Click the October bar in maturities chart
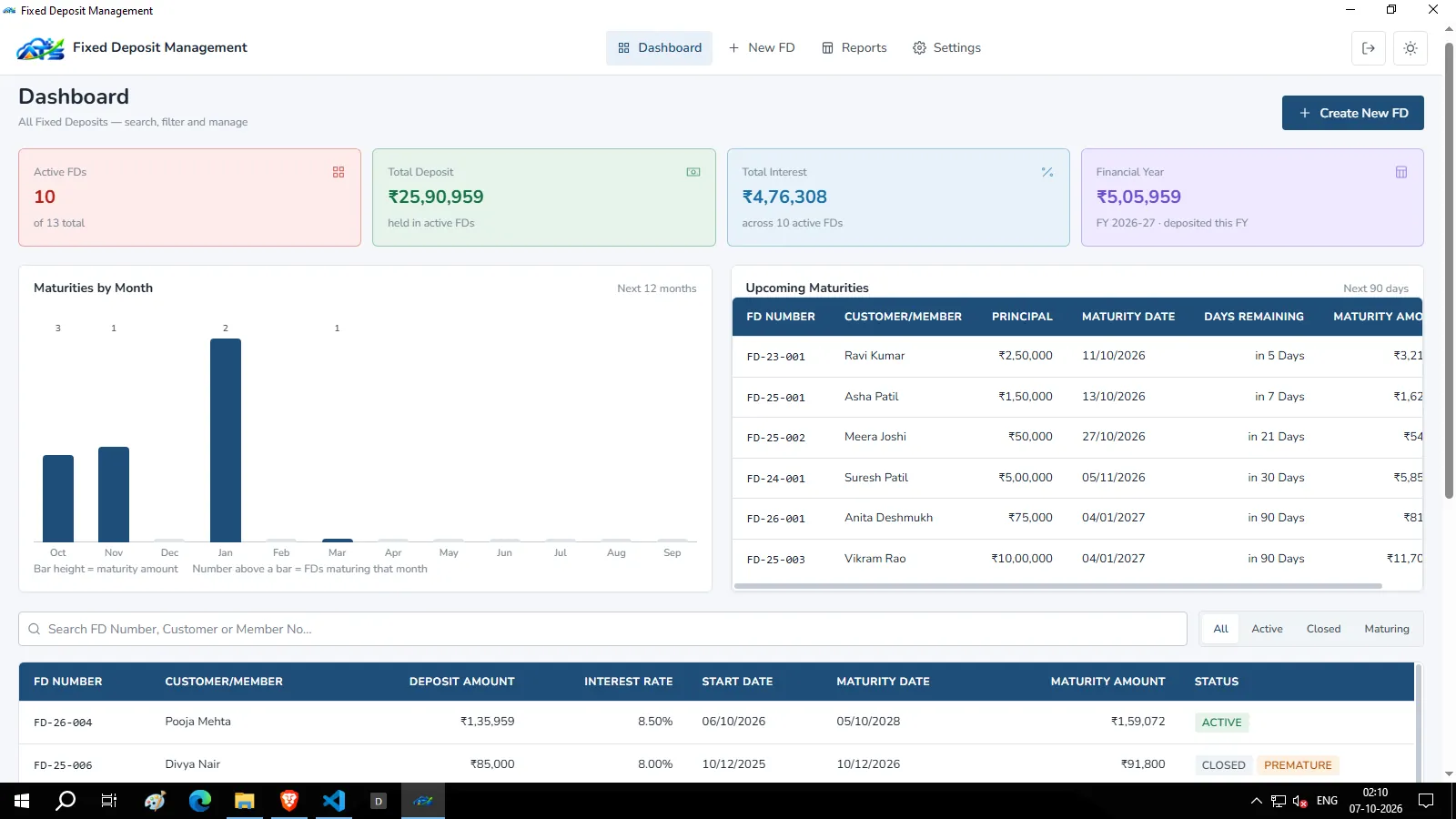This screenshot has height=819, width=1456. pos(58,499)
